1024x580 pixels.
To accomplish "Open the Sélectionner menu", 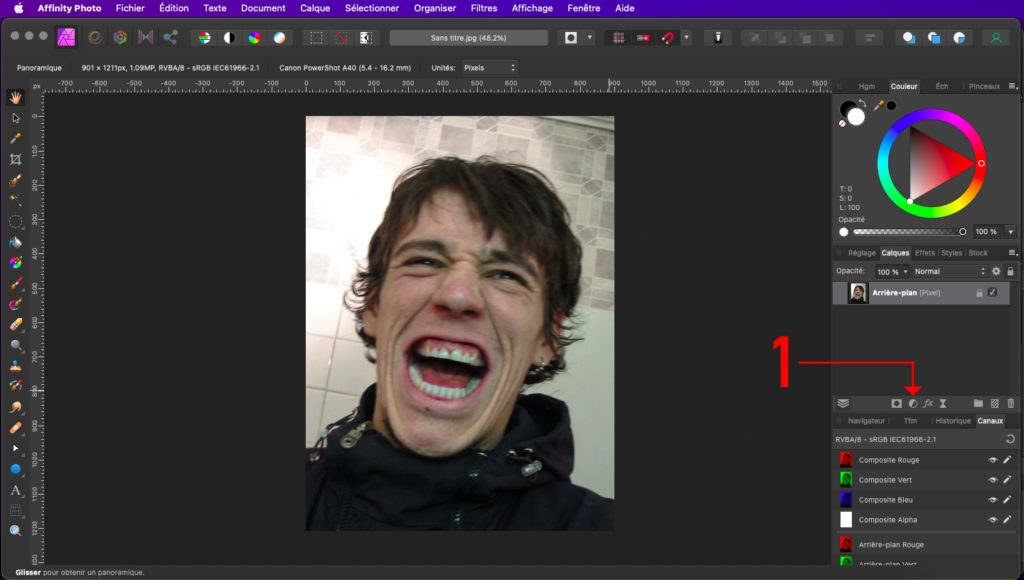I will point(372,8).
